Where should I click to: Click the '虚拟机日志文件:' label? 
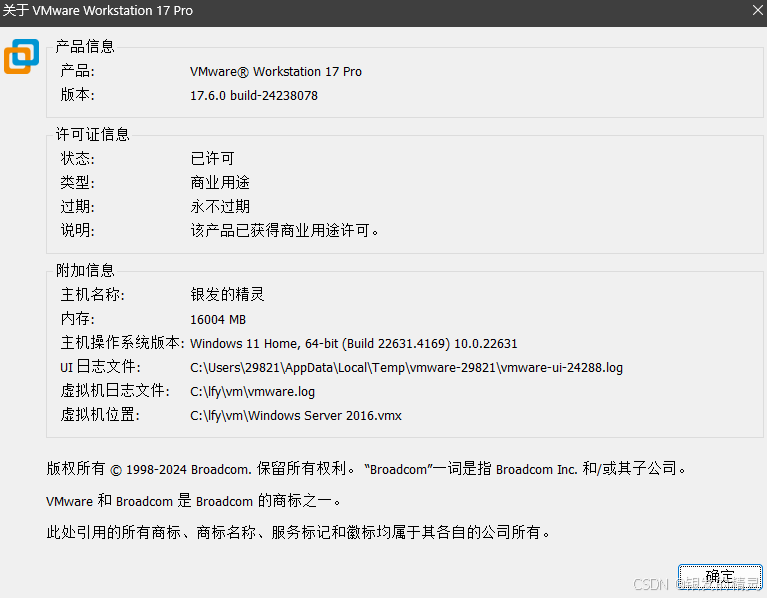[115, 391]
